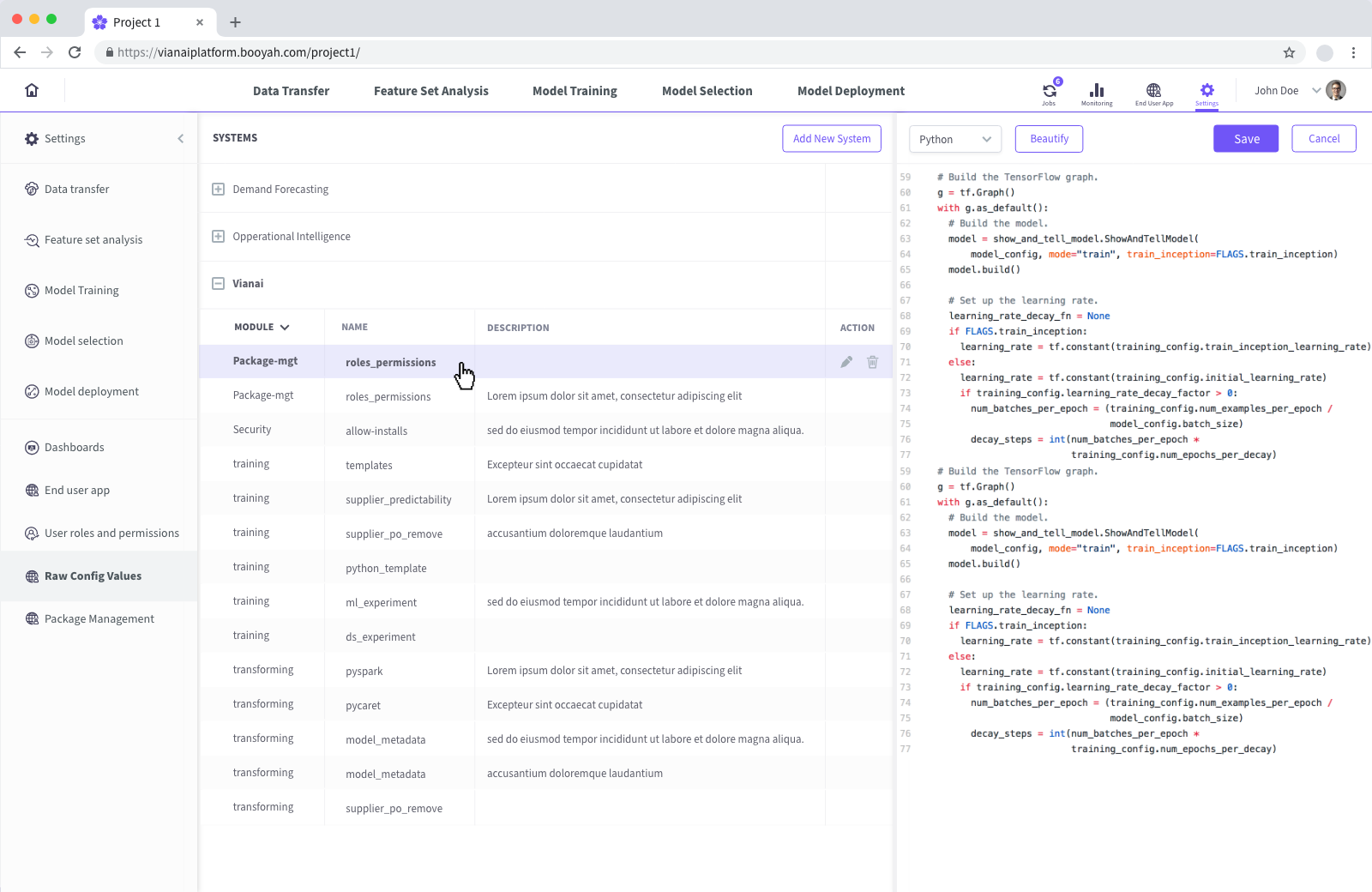Image resolution: width=1372 pixels, height=892 pixels.
Task: Delete roles_permissions via trash icon
Action: point(872,361)
